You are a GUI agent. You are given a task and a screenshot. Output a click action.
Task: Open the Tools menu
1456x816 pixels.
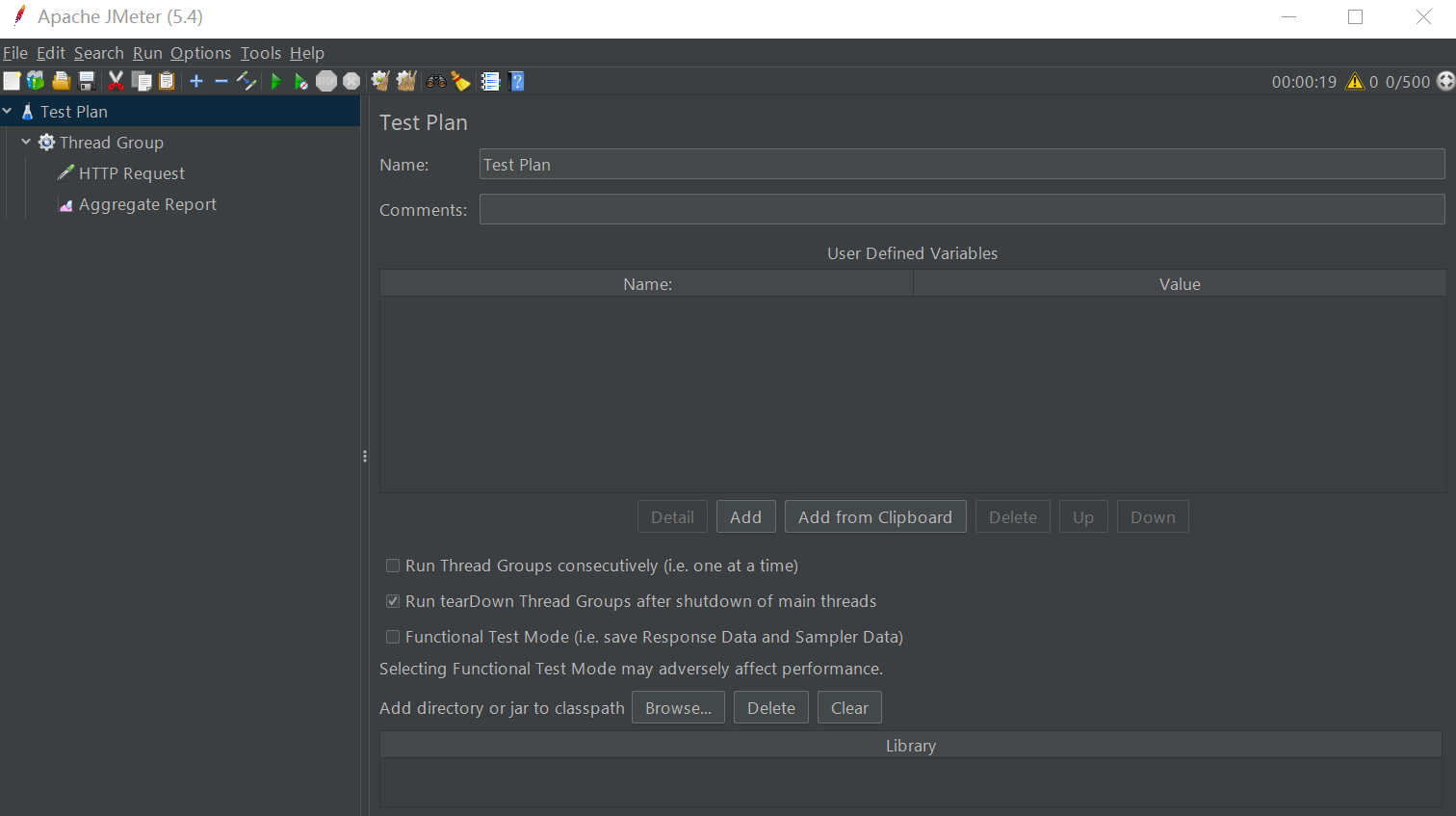click(x=261, y=53)
